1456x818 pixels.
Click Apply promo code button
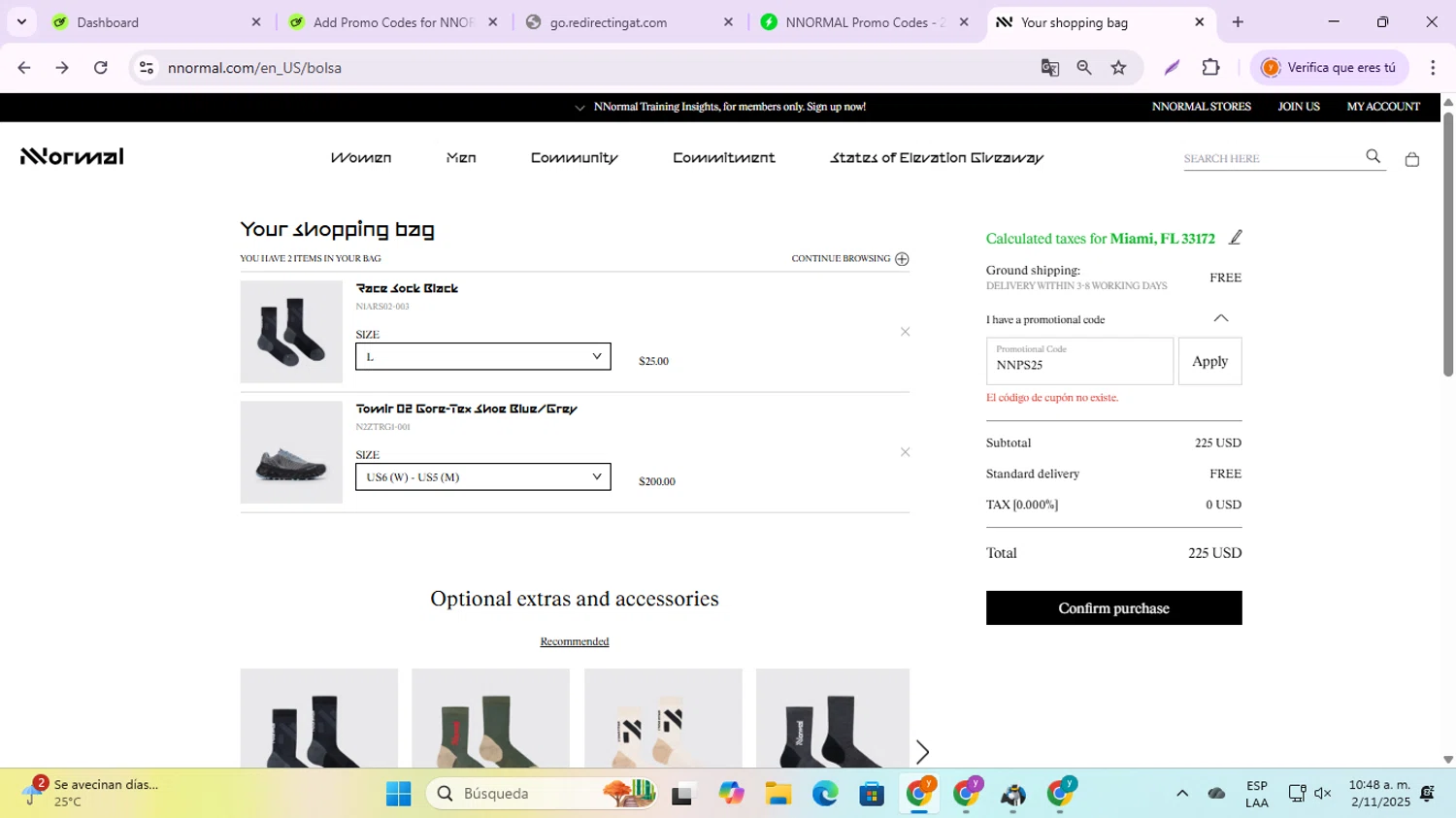click(x=1209, y=361)
